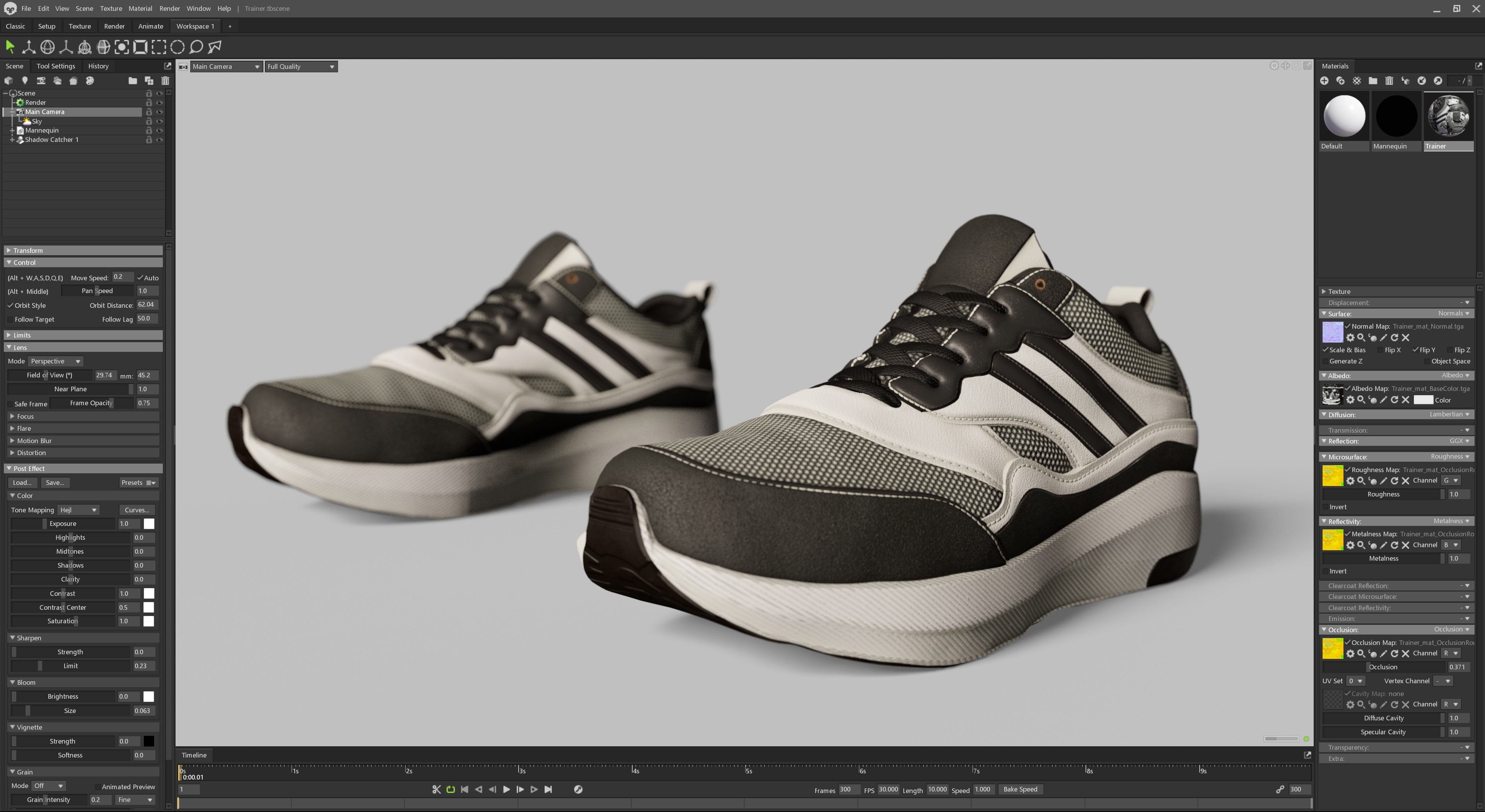This screenshot has width=1485, height=812.
Task: Open the Curves editor in Post Effect
Action: [x=137, y=510]
